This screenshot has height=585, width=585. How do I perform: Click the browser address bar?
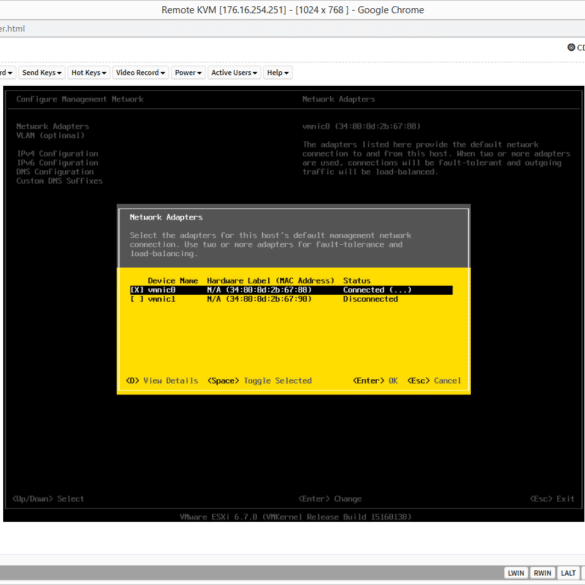pos(292,29)
